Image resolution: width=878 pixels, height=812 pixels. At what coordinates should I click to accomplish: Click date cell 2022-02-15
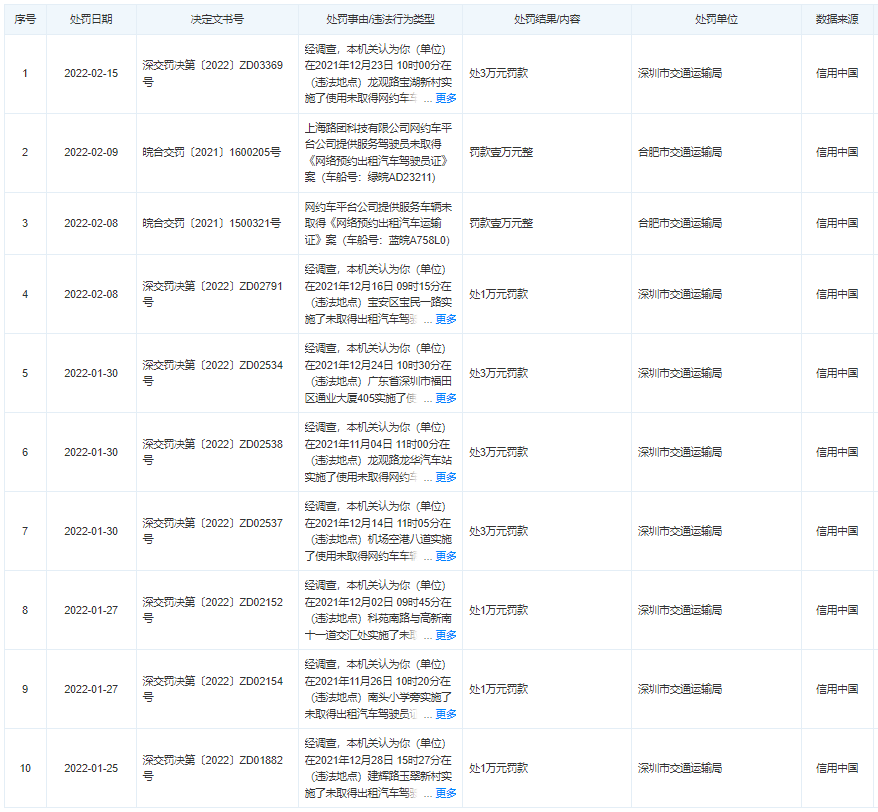tap(91, 73)
